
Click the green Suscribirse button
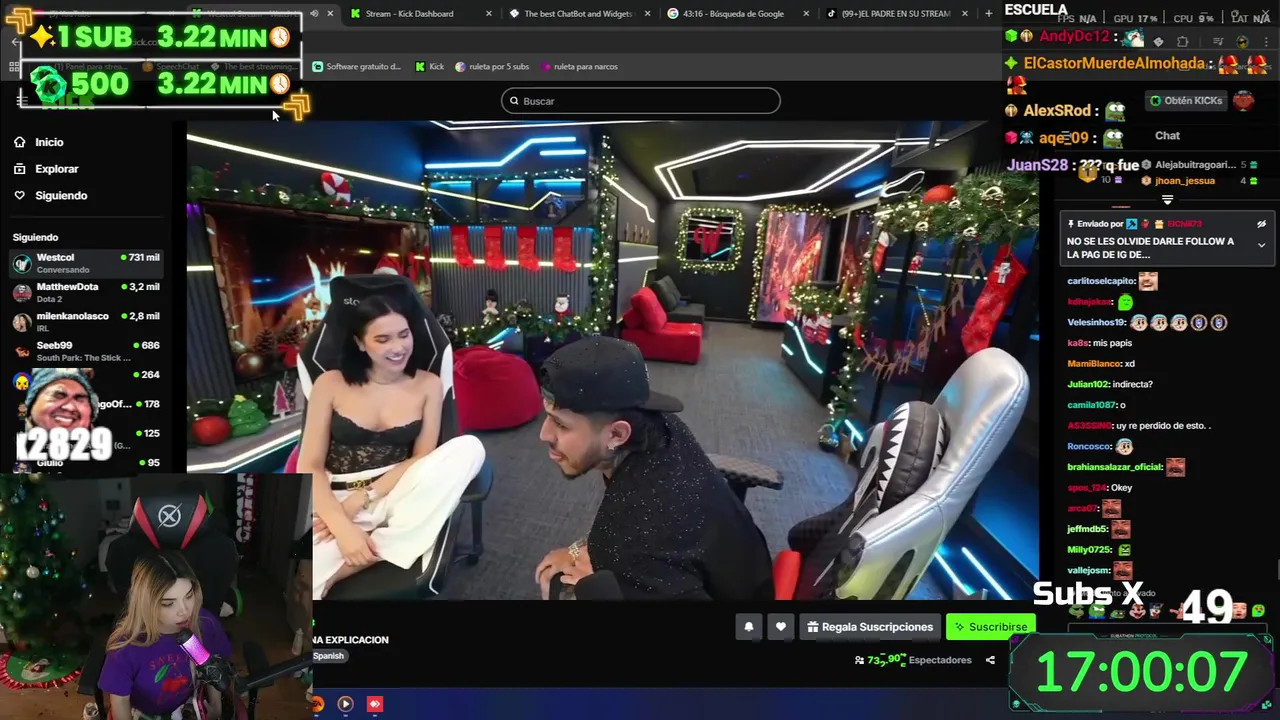990,627
